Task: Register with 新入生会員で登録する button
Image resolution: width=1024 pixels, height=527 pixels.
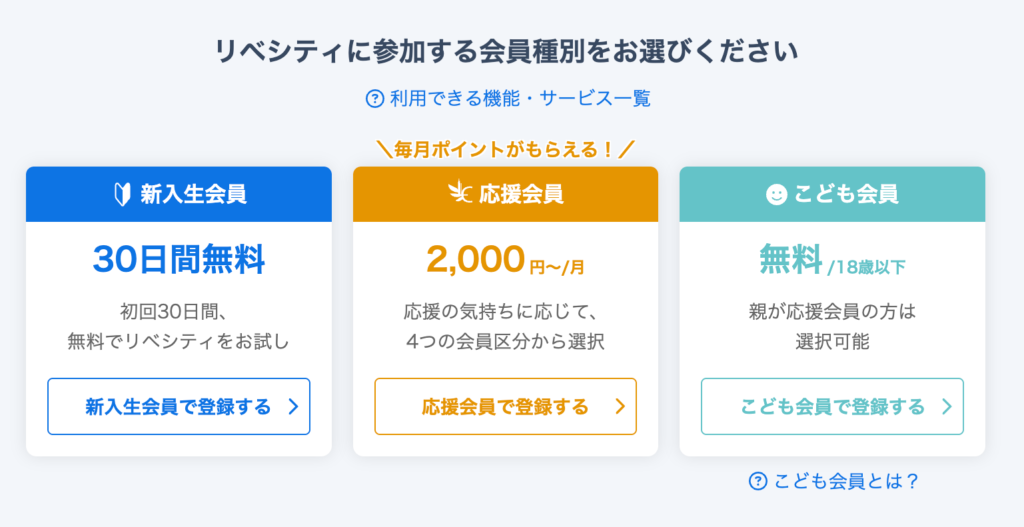Action: click(x=178, y=406)
